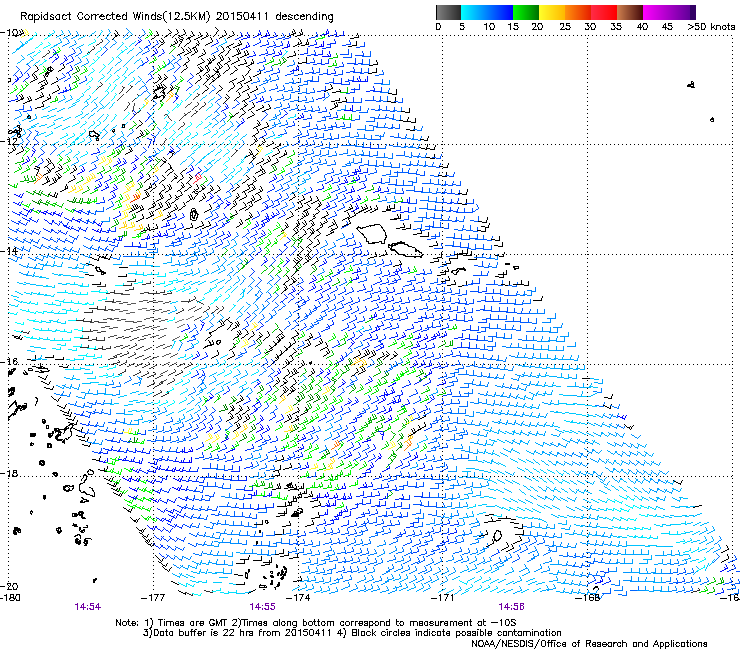The width and height of the screenshot is (740, 650).
Task: Click the "-20" latitude axis label
Action: (9, 586)
